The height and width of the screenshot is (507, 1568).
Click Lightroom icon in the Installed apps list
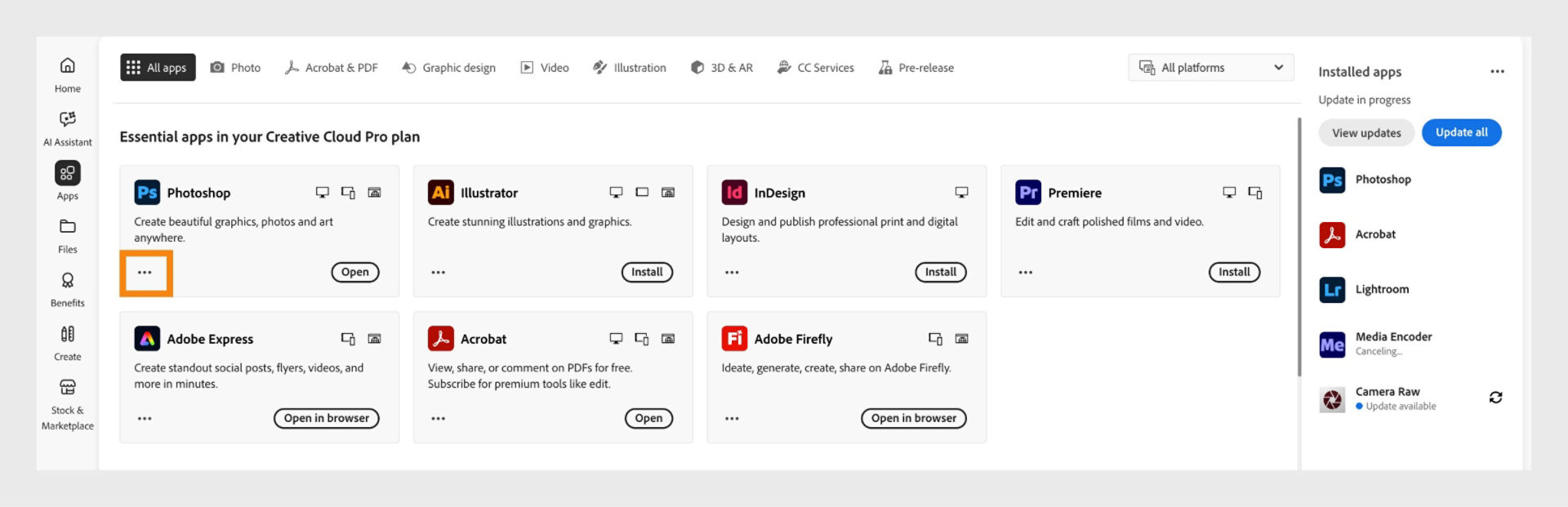click(1332, 290)
